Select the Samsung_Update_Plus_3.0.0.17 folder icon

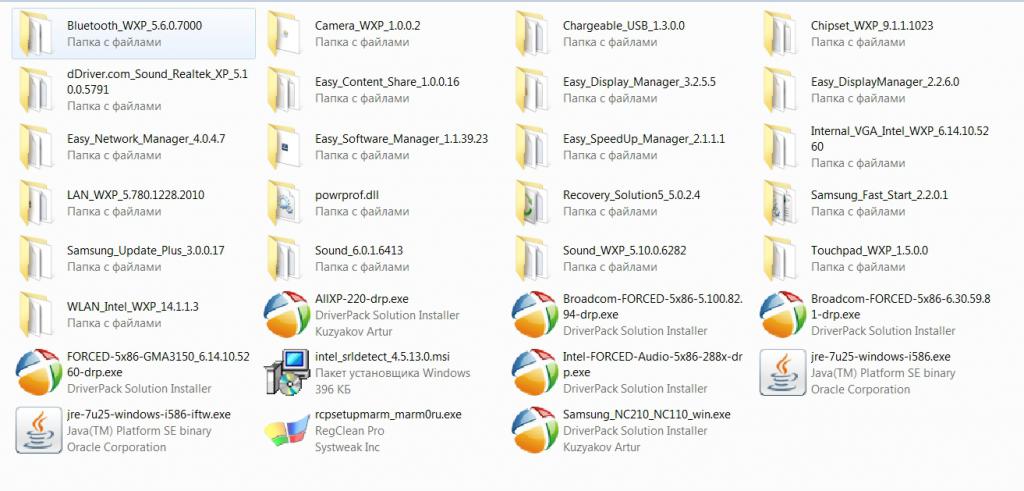point(35,258)
